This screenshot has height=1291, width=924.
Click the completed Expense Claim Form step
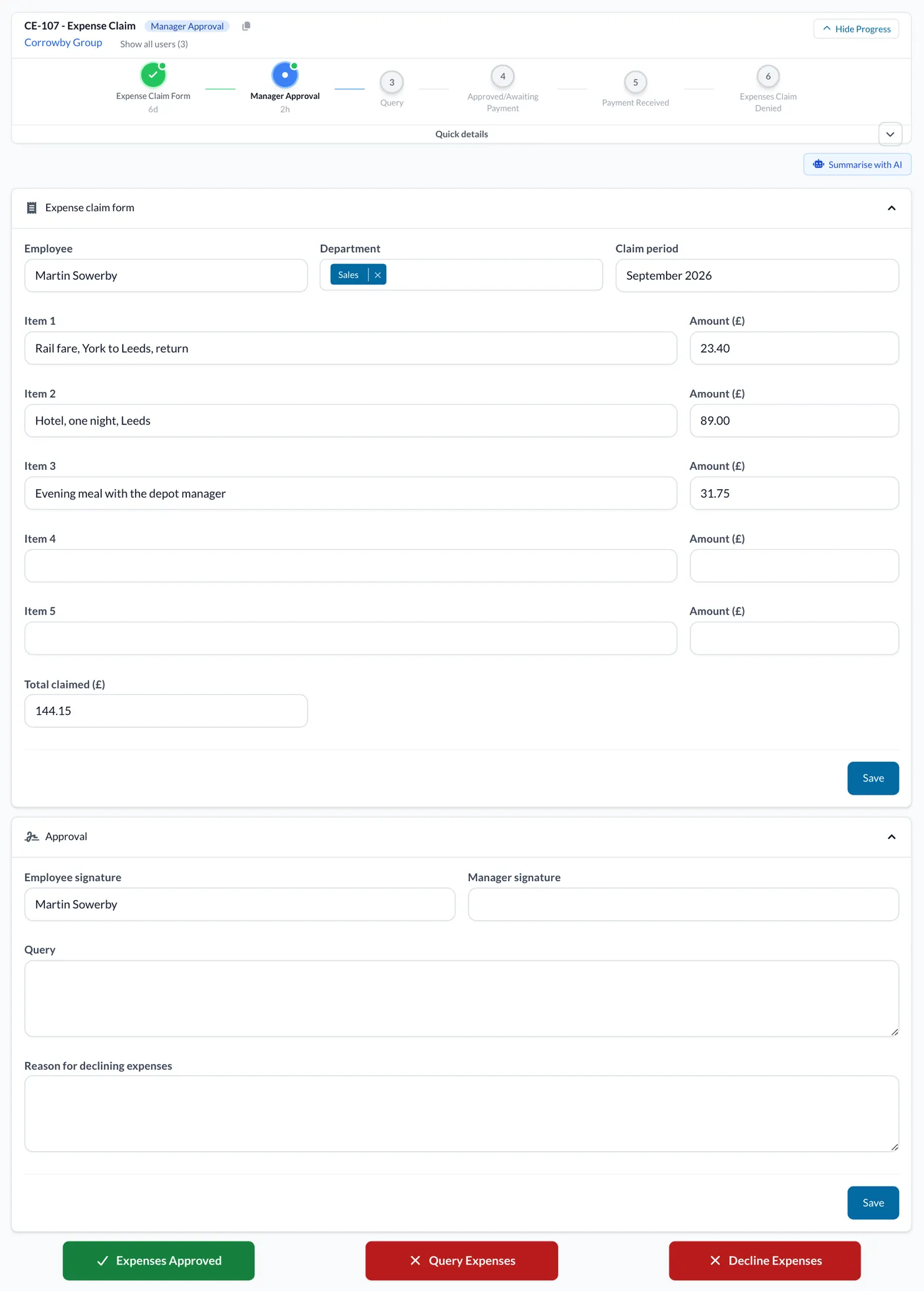coord(153,75)
